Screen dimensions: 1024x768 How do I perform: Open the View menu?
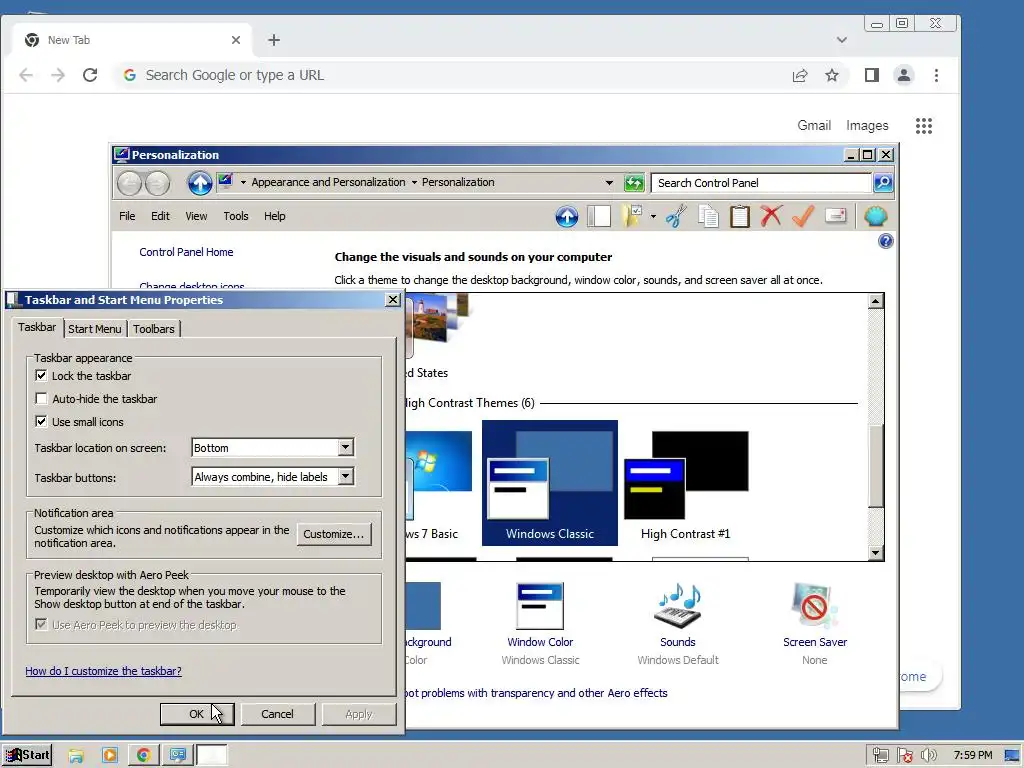coord(196,216)
